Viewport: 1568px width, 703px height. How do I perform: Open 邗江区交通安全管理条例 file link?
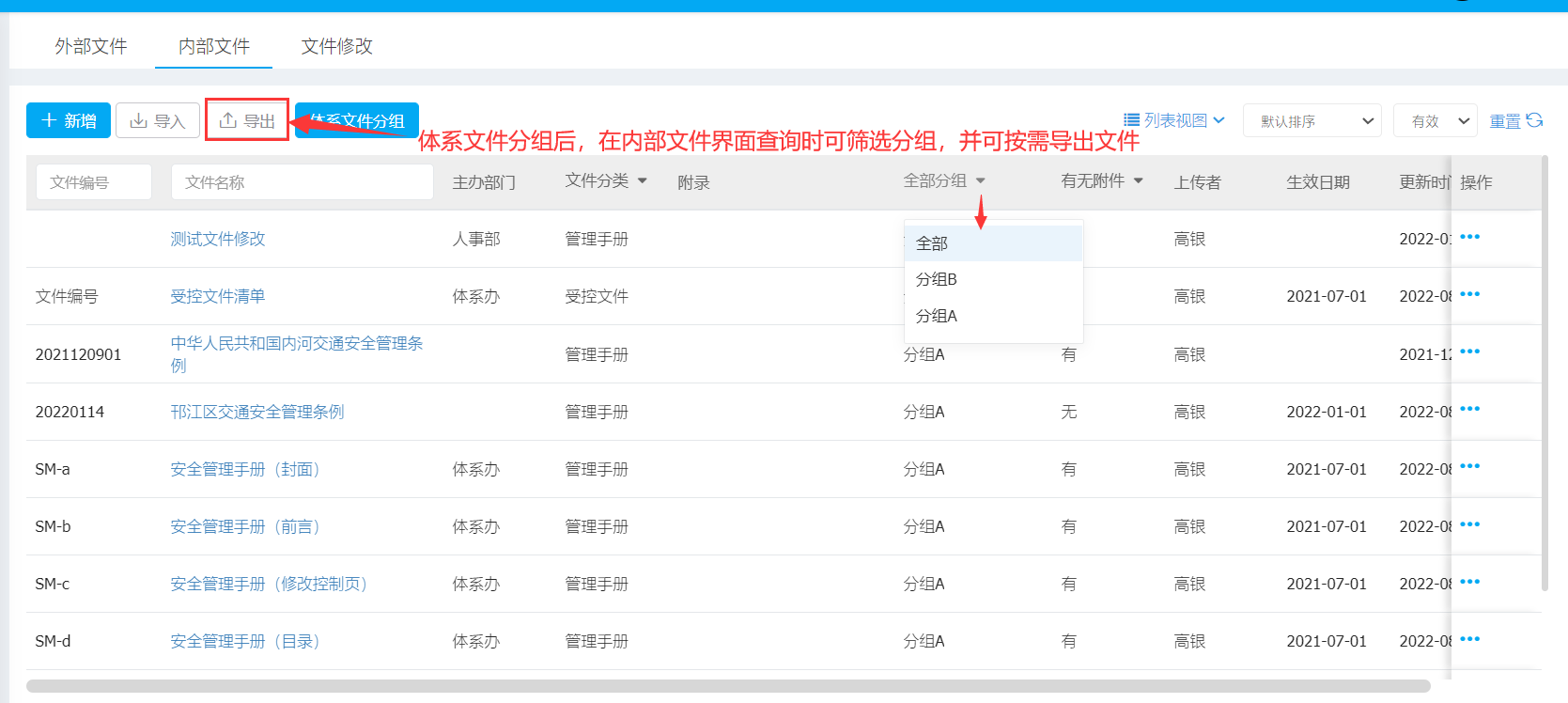(257, 412)
